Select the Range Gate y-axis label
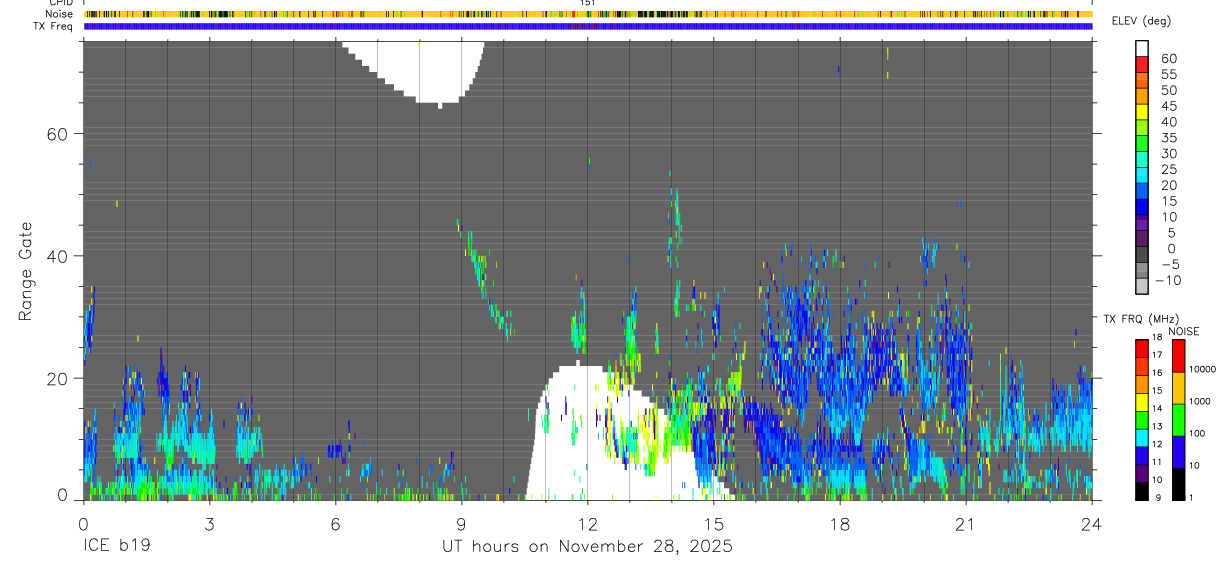Screen dimensions: 1228x567 click(27, 270)
